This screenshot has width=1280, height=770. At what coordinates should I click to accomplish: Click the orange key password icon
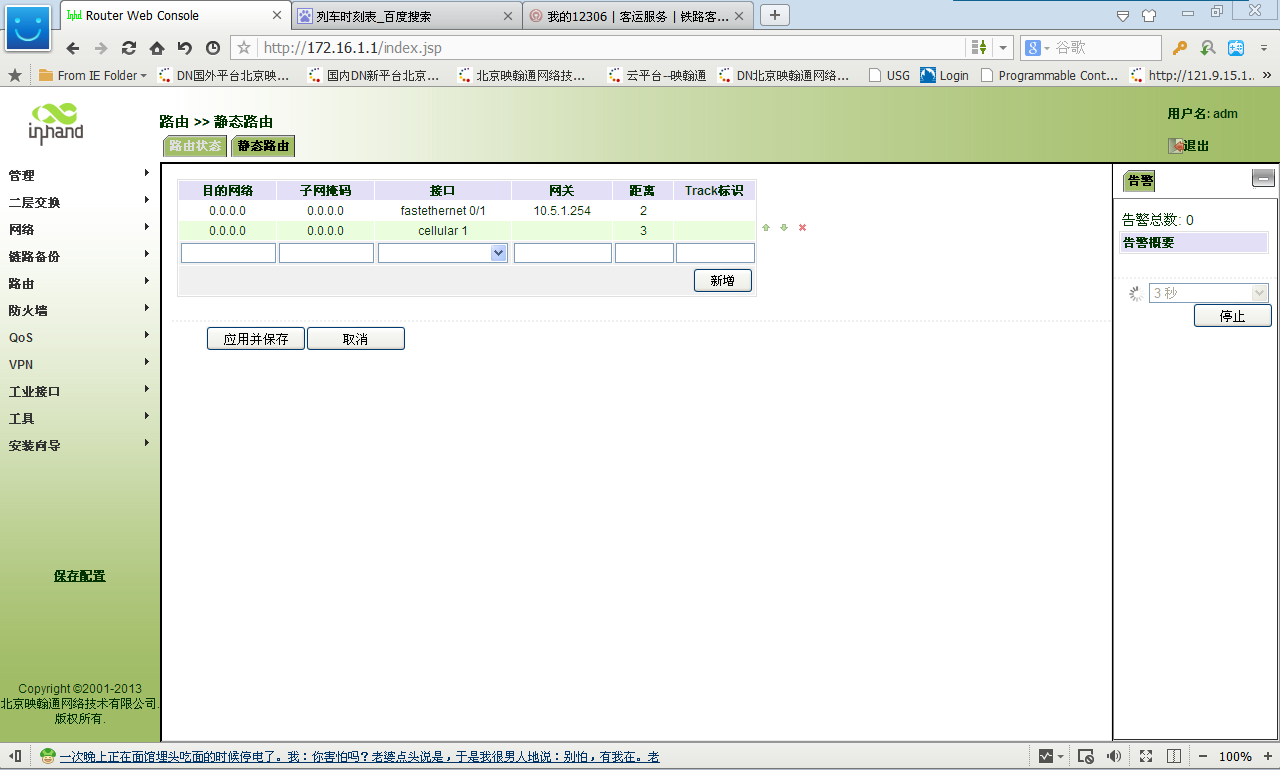[1180, 48]
